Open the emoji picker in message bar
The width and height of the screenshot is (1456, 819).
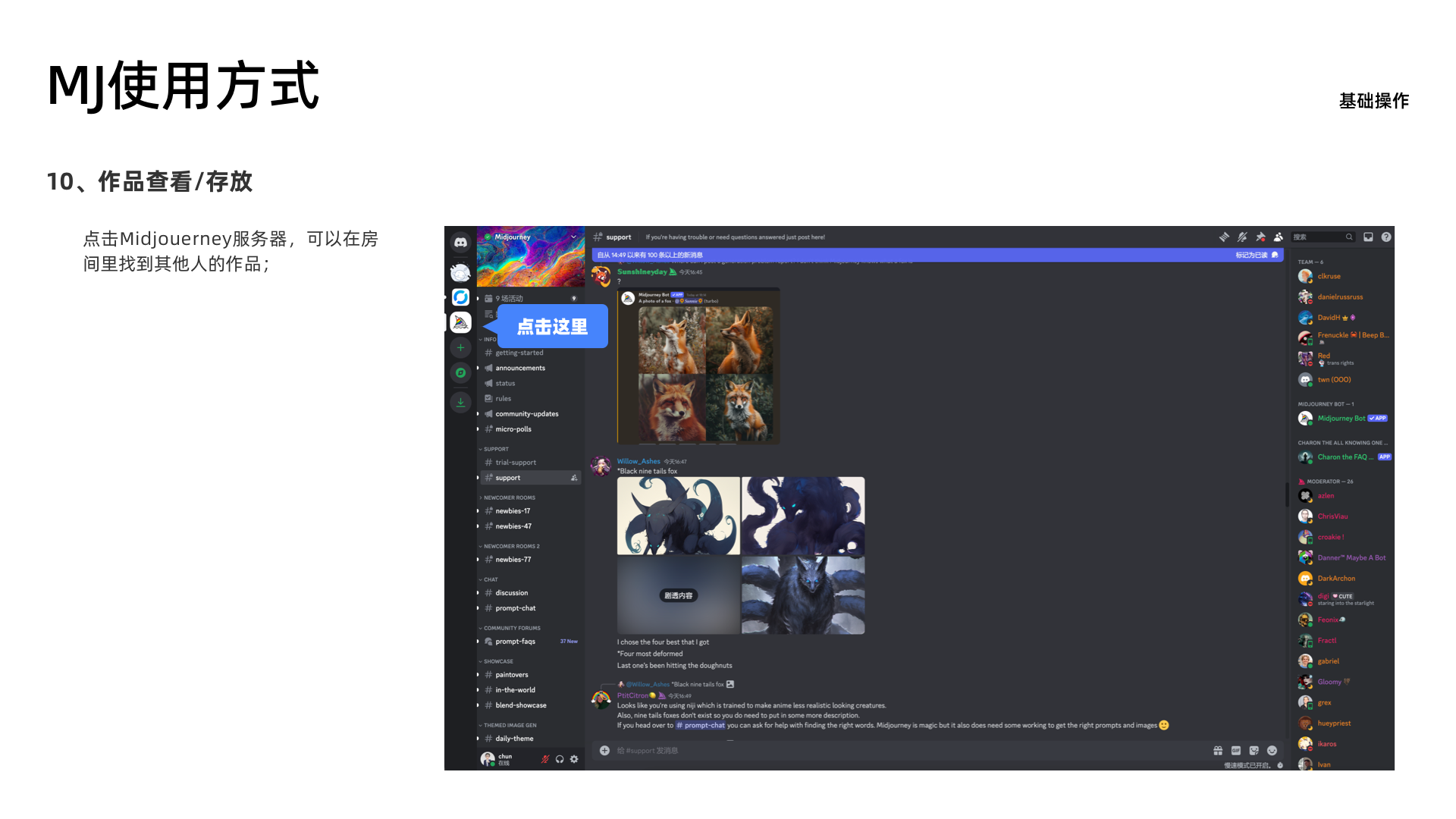pyautogui.click(x=1272, y=751)
